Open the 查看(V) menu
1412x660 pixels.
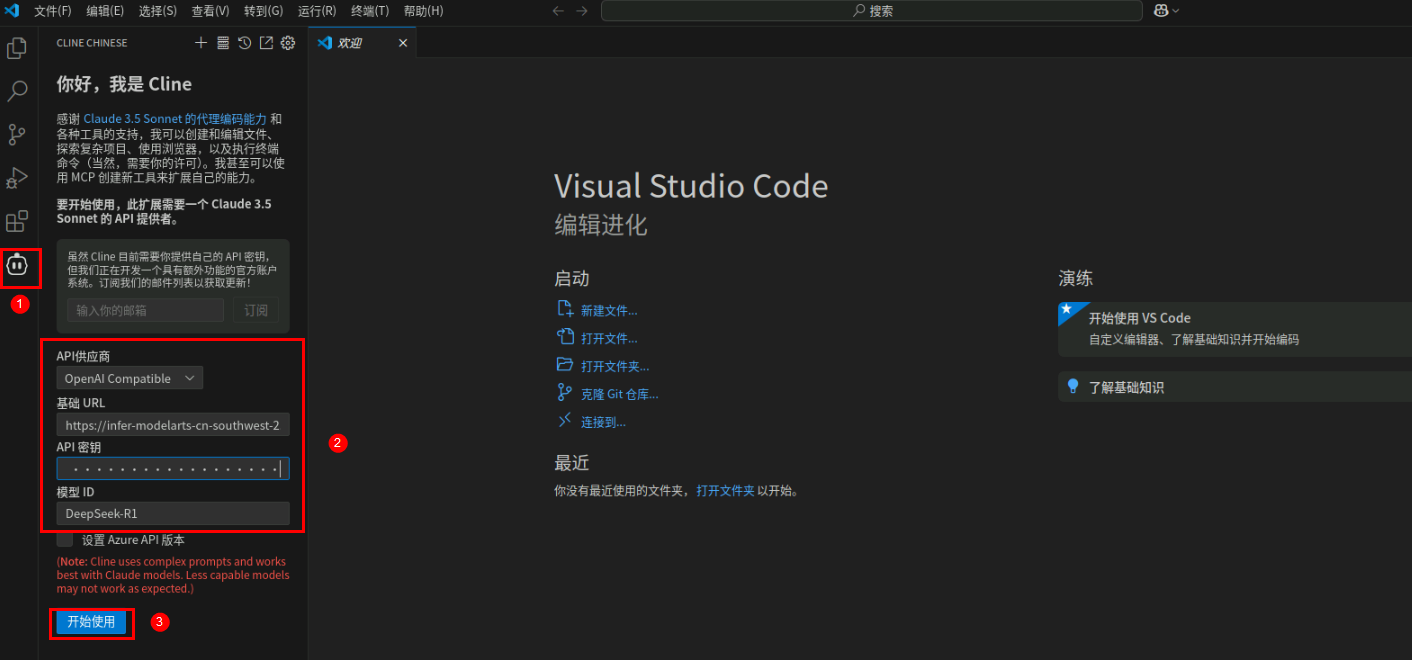click(x=210, y=11)
